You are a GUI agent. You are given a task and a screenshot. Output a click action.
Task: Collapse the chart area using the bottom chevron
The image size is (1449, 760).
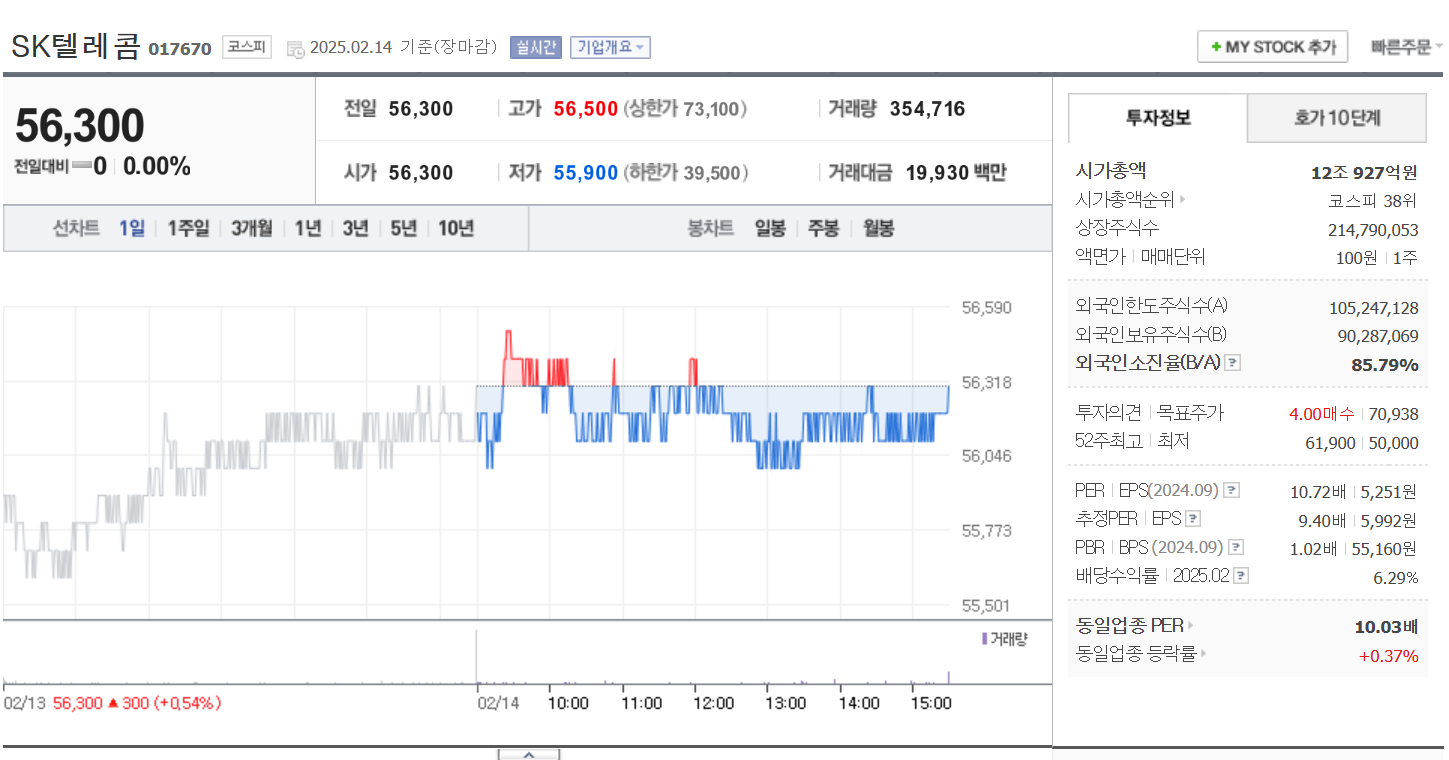tap(527, 756)
